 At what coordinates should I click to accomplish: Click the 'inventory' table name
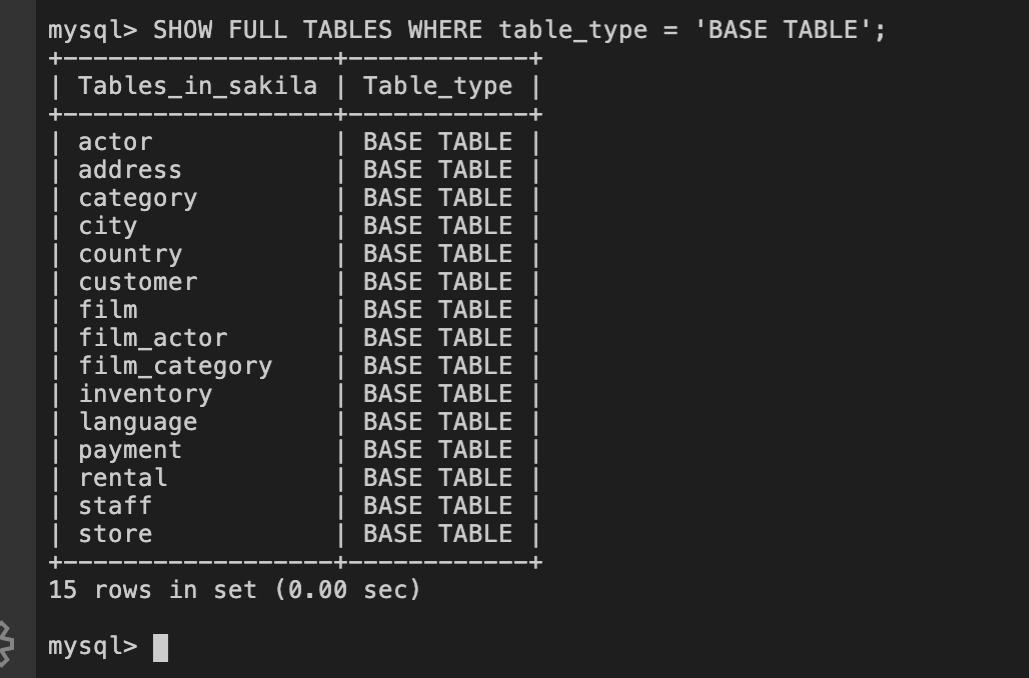point(145,394)
